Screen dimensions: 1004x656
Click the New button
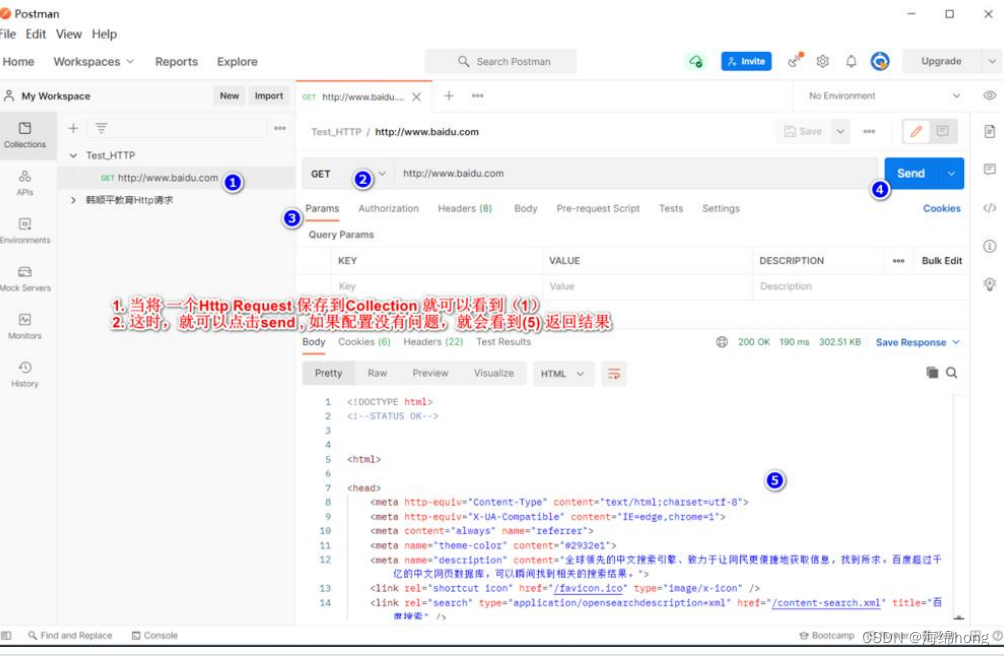229,95
